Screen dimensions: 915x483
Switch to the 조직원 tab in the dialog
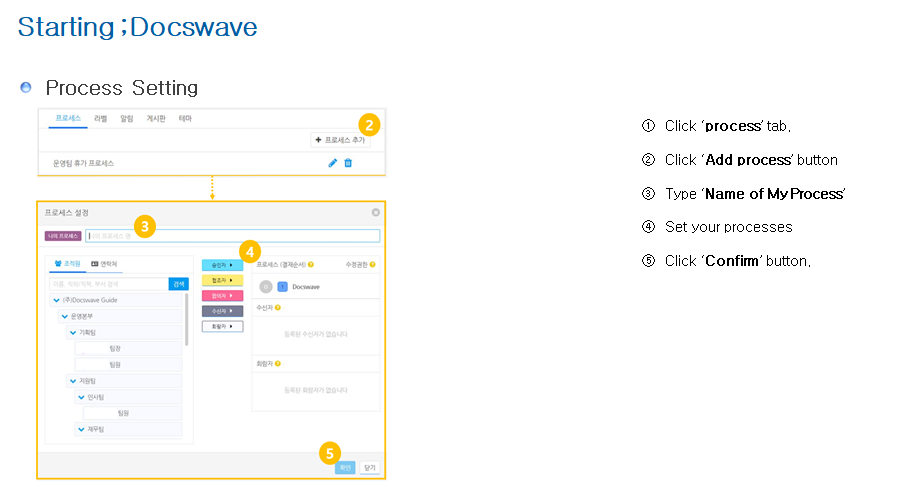(67, 264)
